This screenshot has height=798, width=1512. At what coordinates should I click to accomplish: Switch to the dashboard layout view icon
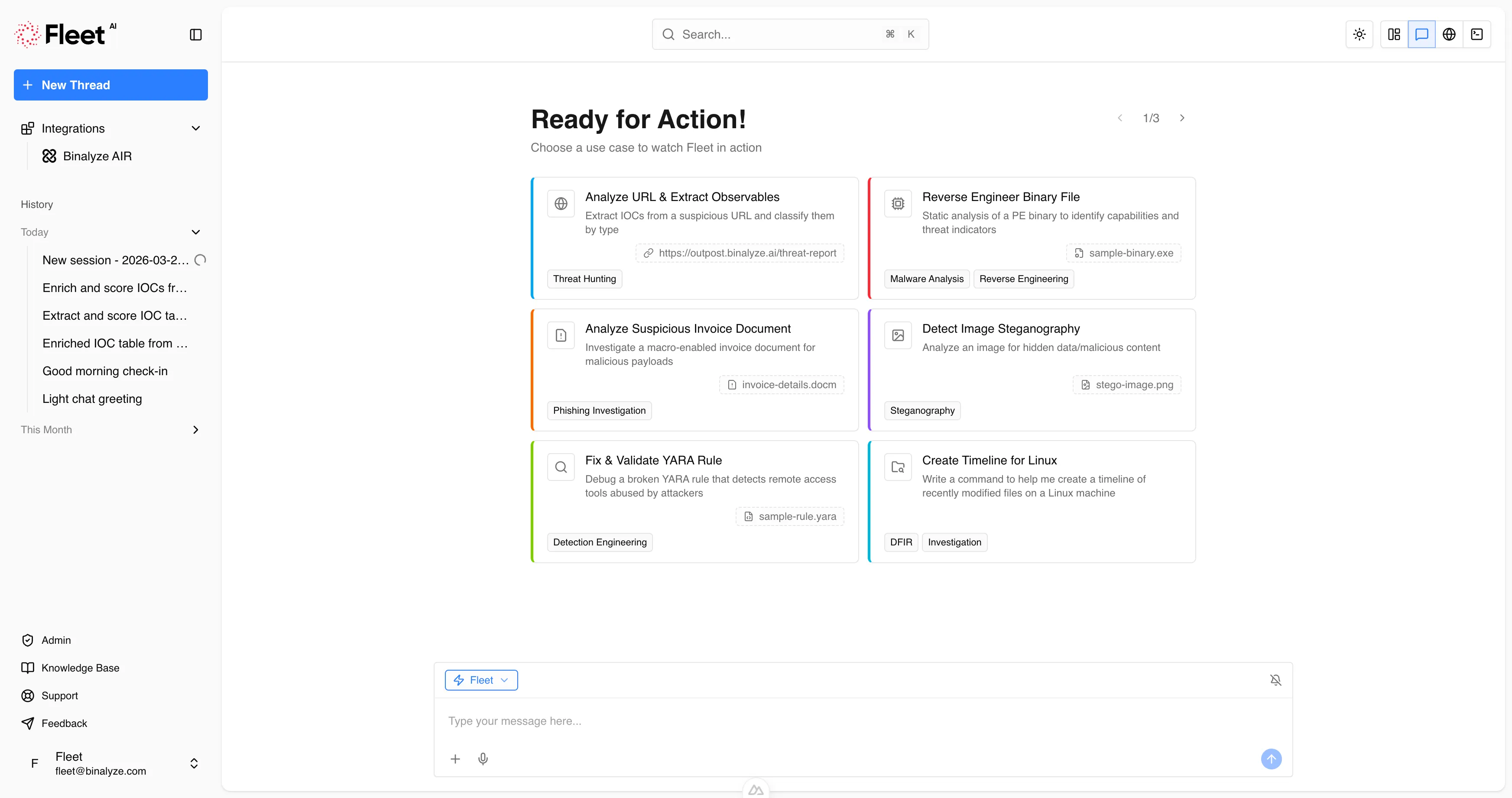1394,35
